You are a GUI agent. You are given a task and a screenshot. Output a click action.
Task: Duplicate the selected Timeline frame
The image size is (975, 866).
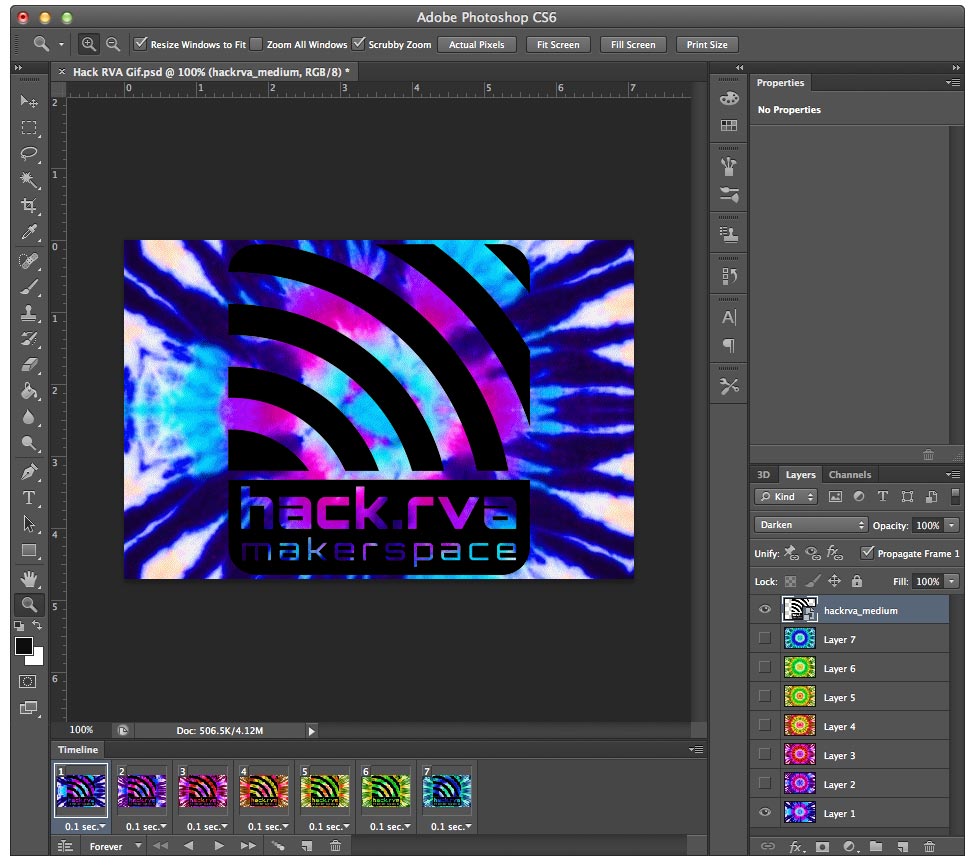pyautogui.click(x=307, y=845)
